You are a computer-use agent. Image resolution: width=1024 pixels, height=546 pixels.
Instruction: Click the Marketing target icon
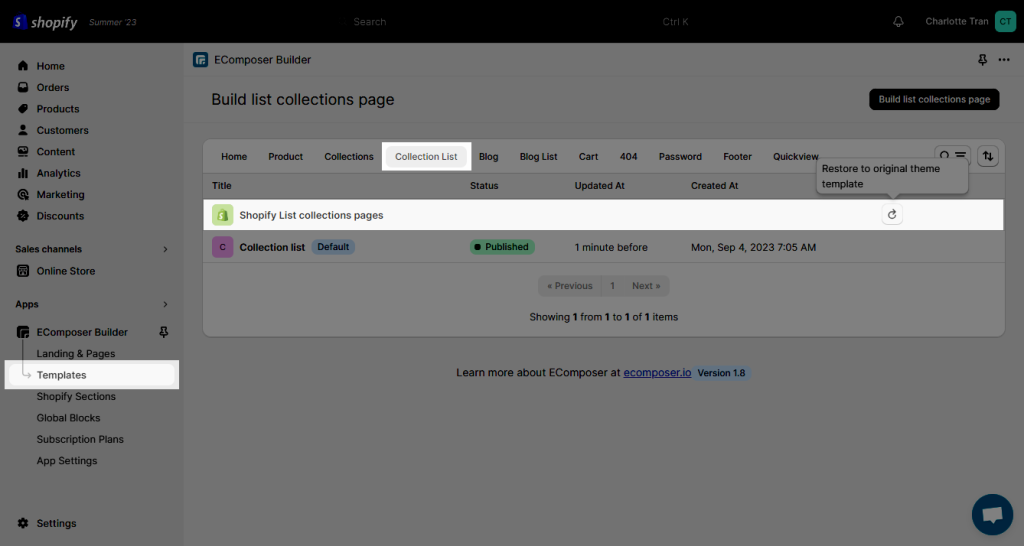[23, 195]
